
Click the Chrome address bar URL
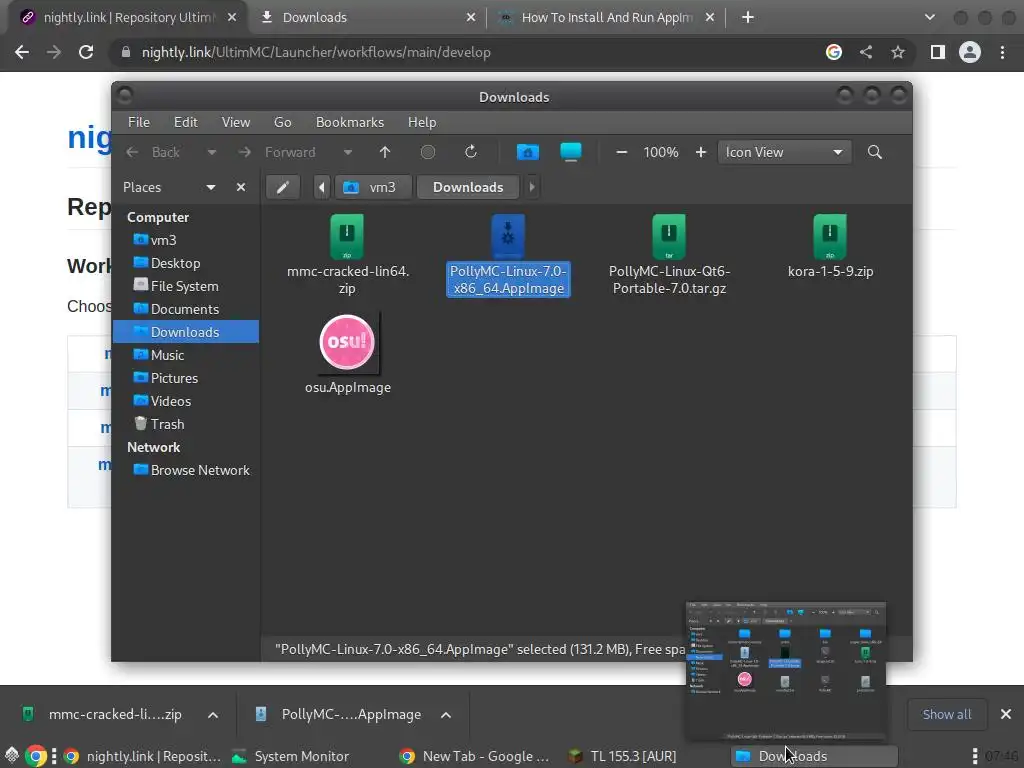[x=316, y=52]
